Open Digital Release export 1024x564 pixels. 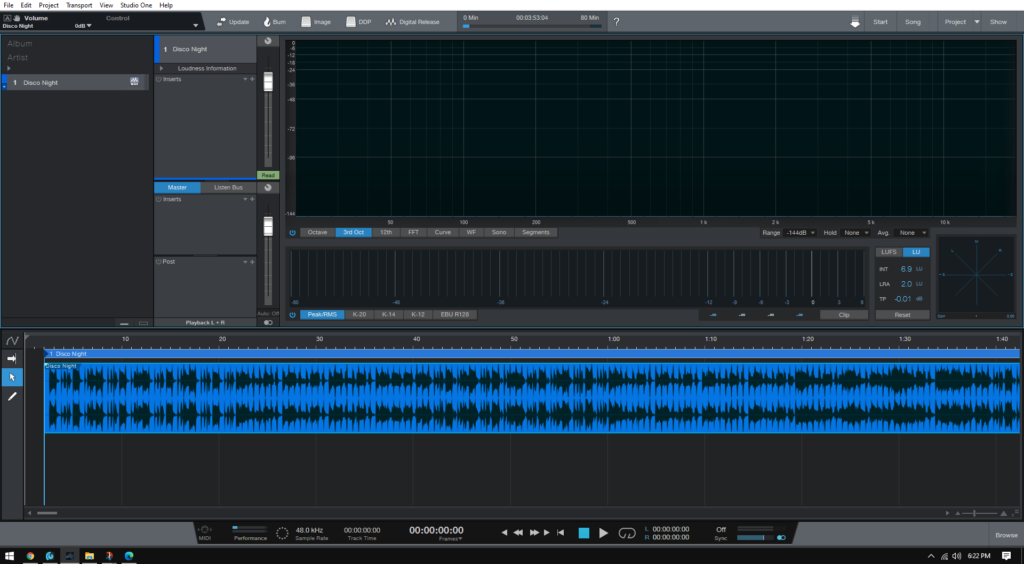[x=412, y=22]
